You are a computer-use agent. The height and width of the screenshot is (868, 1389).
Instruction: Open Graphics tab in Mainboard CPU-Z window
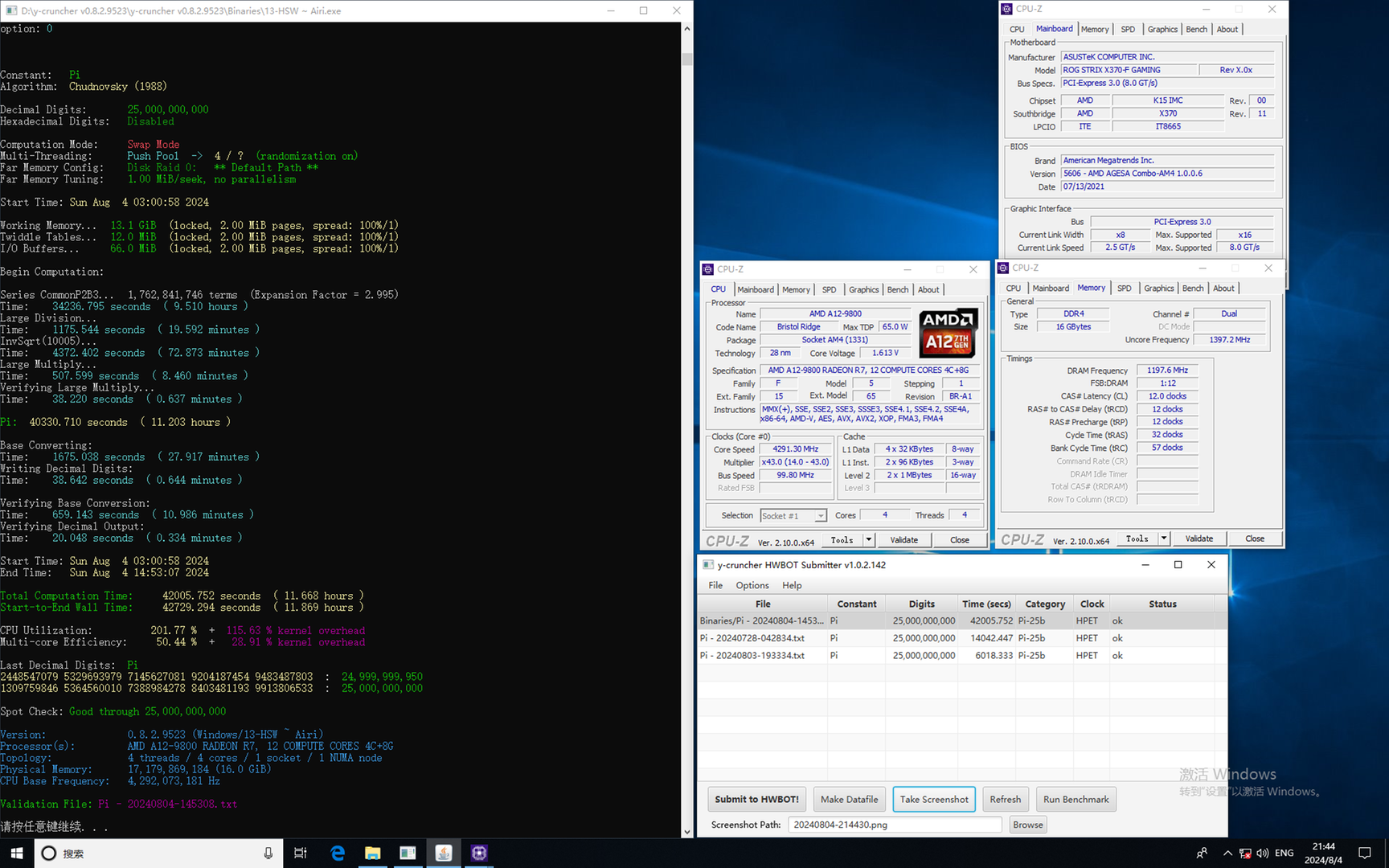point(1162,29)
